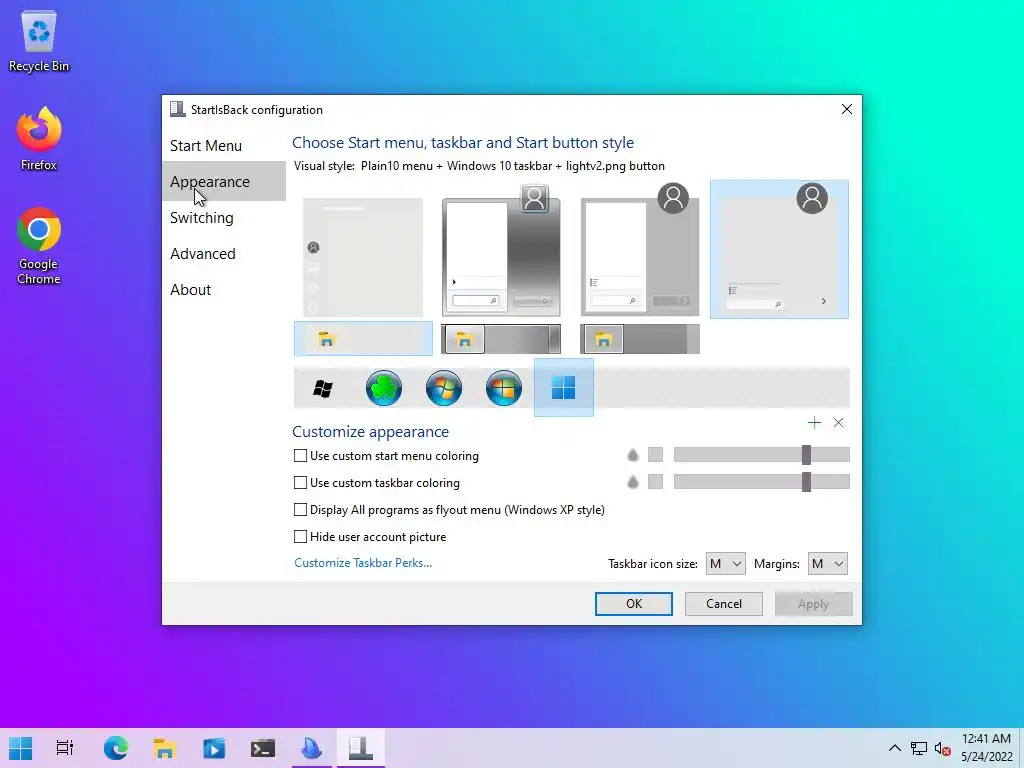Open the media player taskbar icon
Image resolution: width=1024 pixels, height=768 pixels.
coord(214,748)
